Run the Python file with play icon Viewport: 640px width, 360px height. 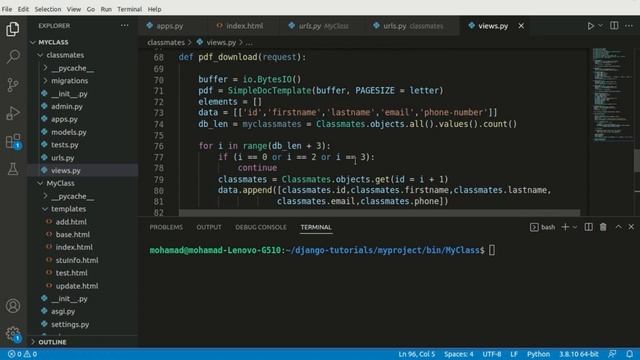point(590,26)
